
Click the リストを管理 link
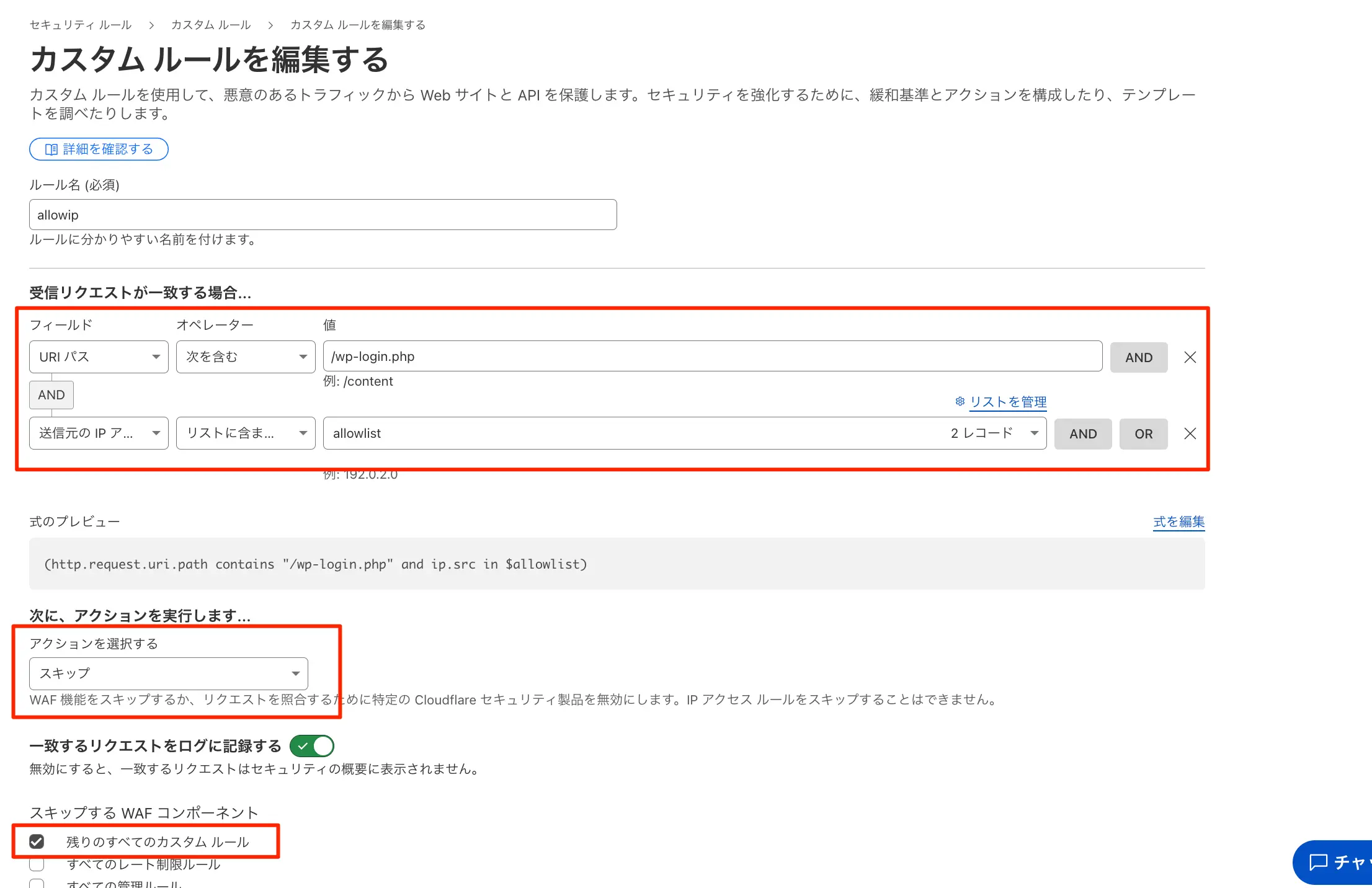coord(1008,402)
